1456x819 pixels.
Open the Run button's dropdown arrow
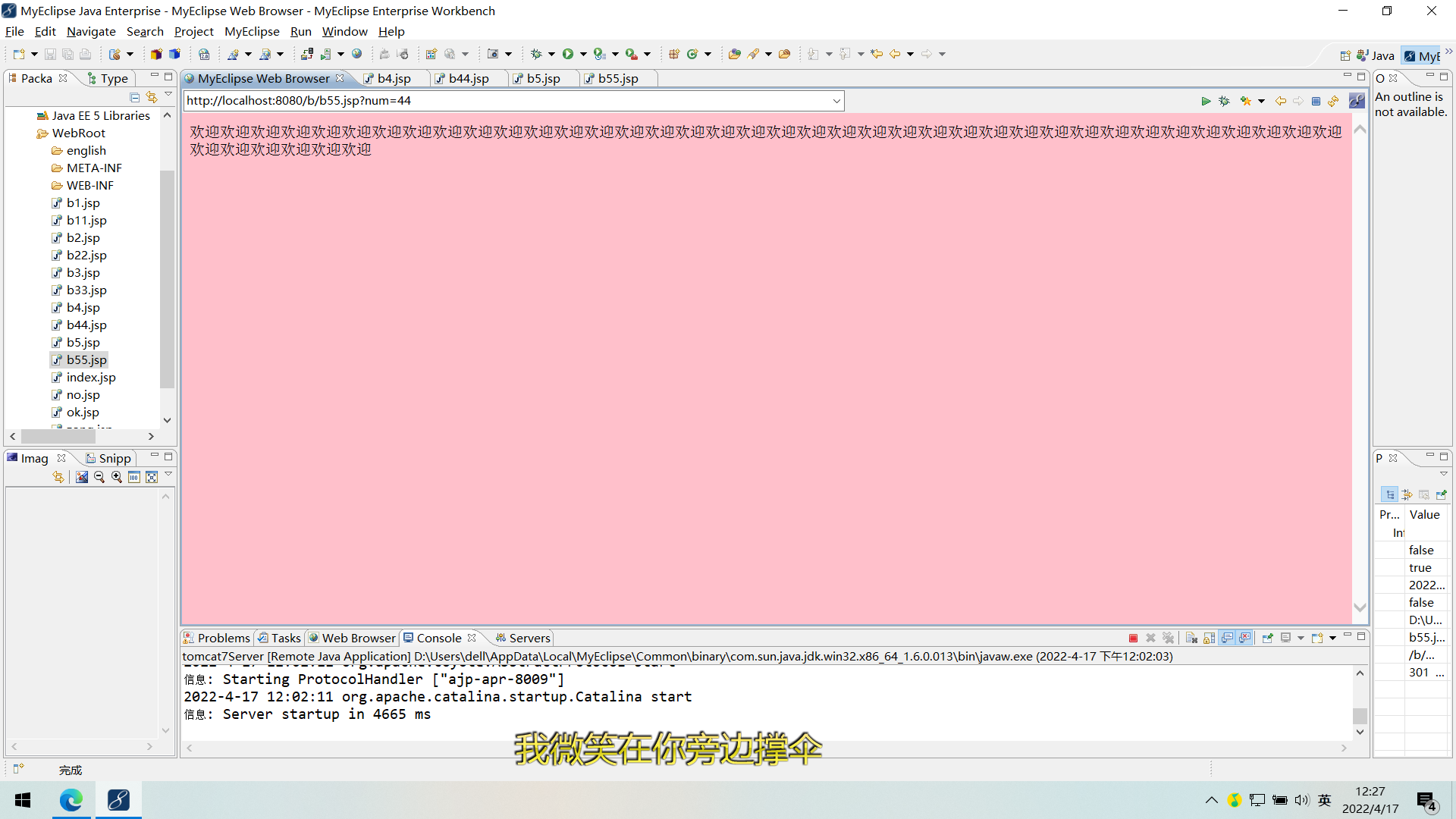[x=583, y=54]
